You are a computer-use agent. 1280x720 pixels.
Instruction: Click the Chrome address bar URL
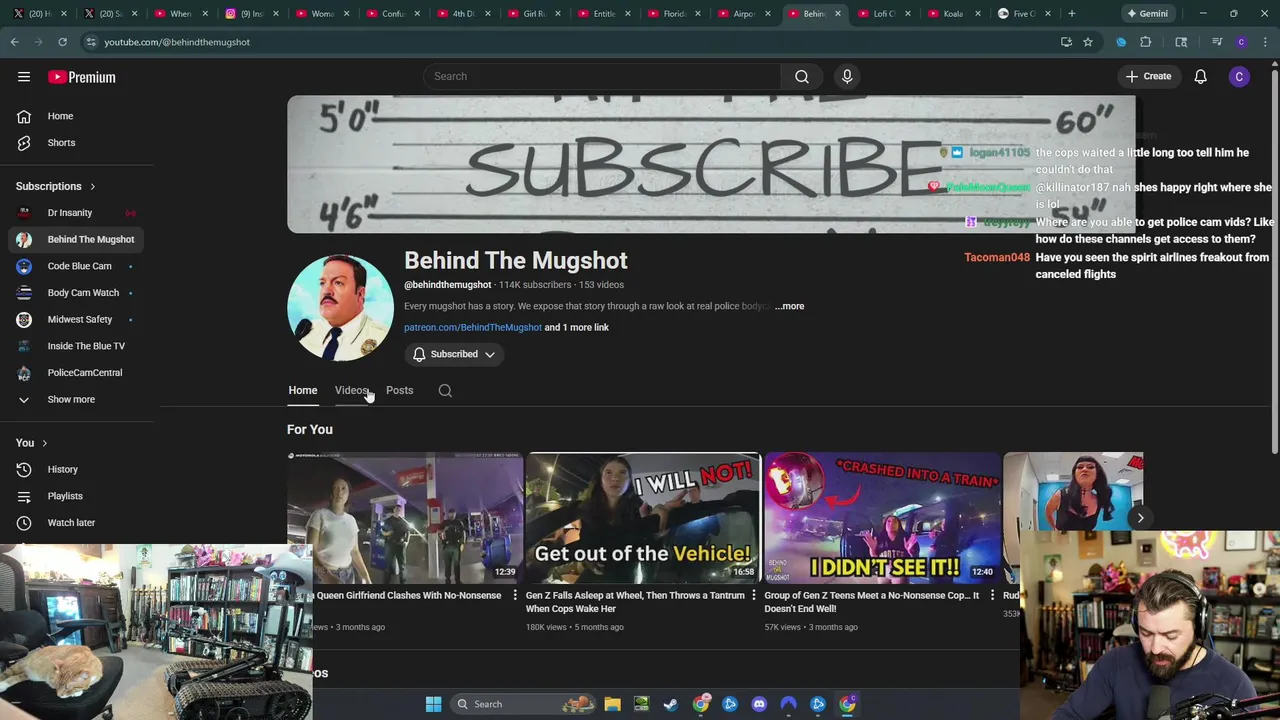(177, 42)
